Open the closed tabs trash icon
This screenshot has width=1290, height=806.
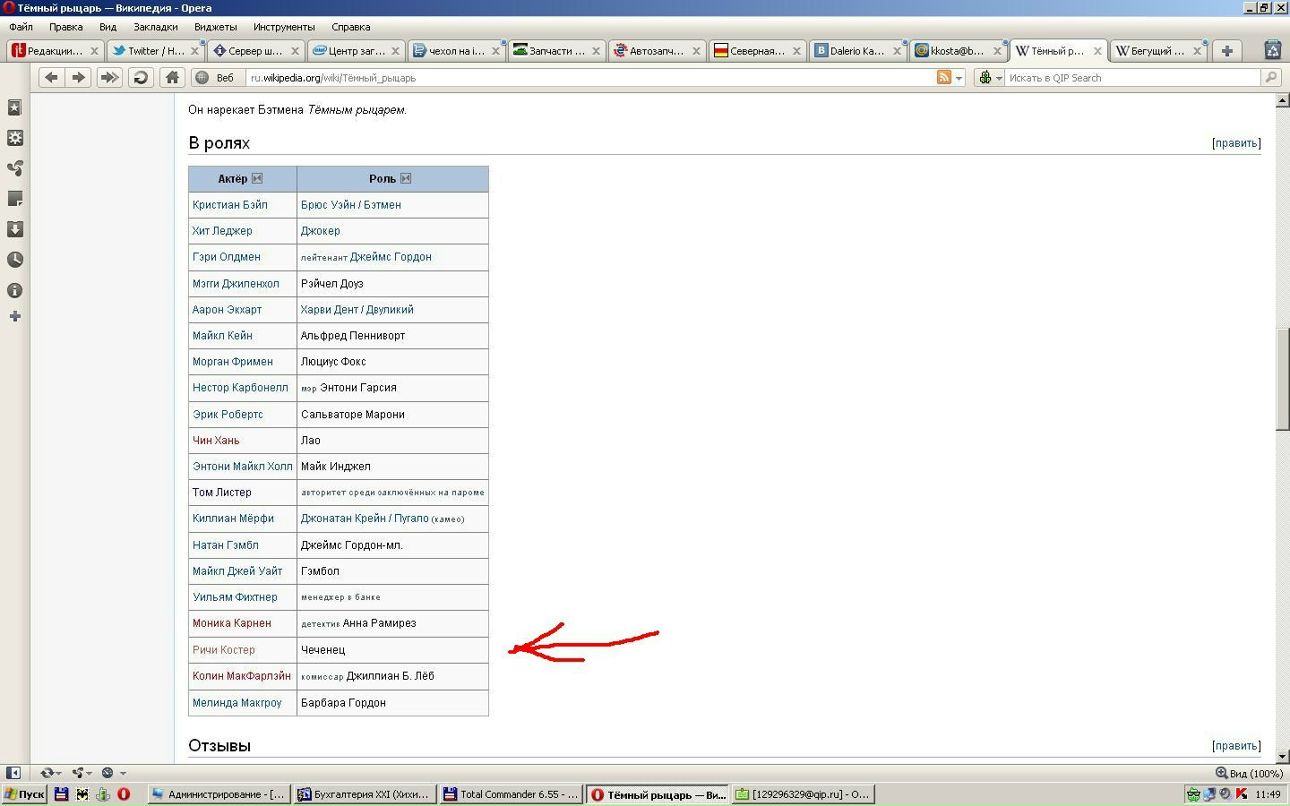coord(1273,50)
